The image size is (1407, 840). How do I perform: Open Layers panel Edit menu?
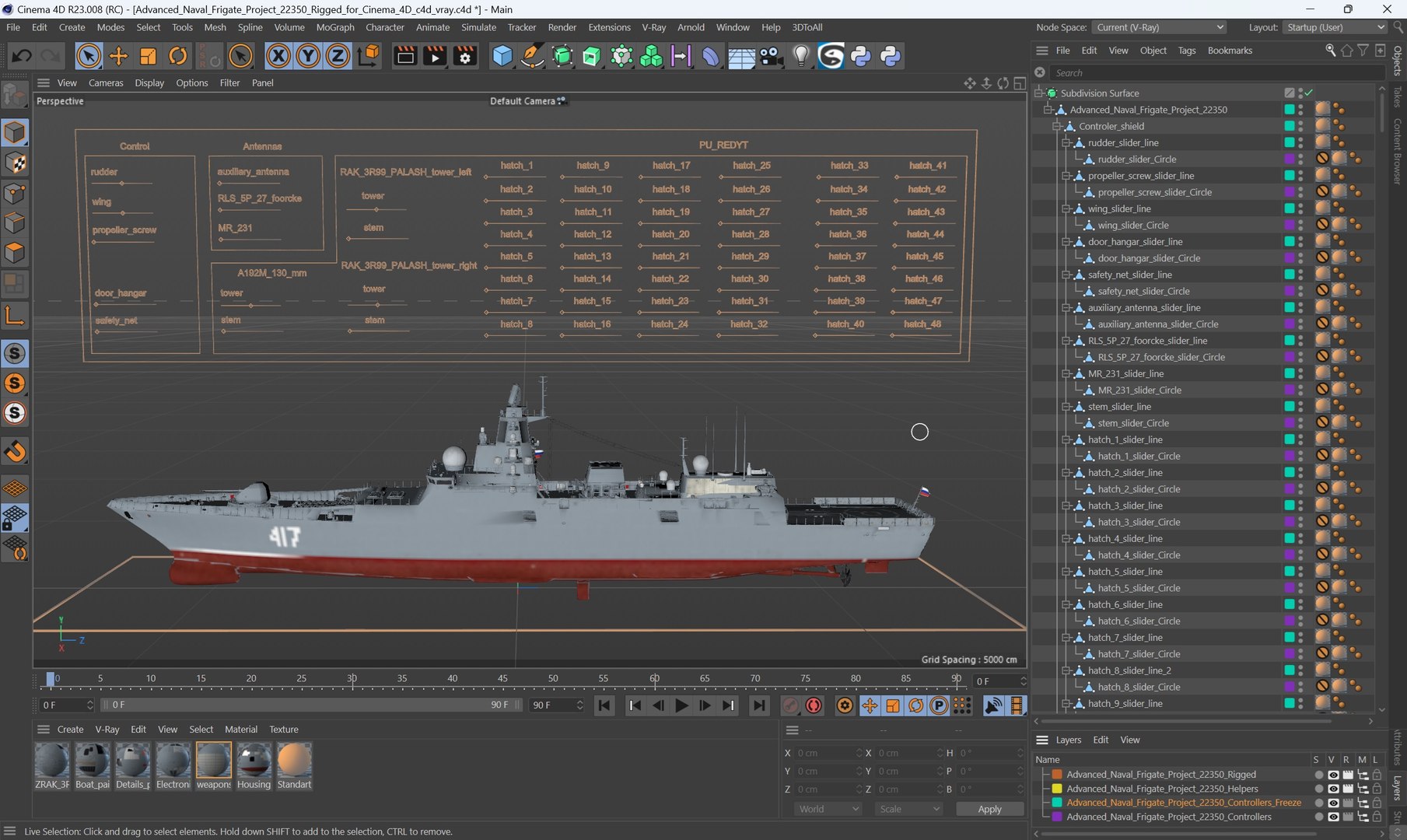(x=1101, y=740)
